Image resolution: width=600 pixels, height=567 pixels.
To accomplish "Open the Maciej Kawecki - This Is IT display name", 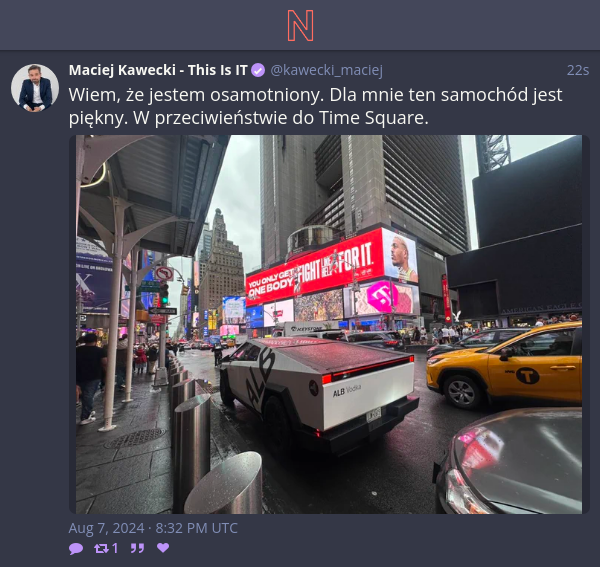I will pyautogui.click(x=158, y=70).
